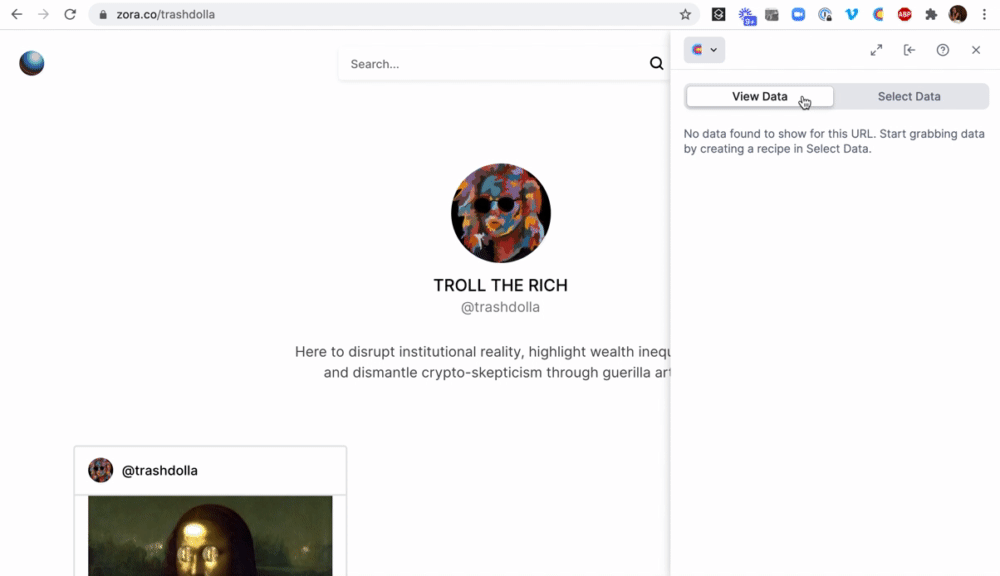The width and height of the screenshot is (1000, 576).
Task: Open help with the question mark icon
Action: pos(943,50)
